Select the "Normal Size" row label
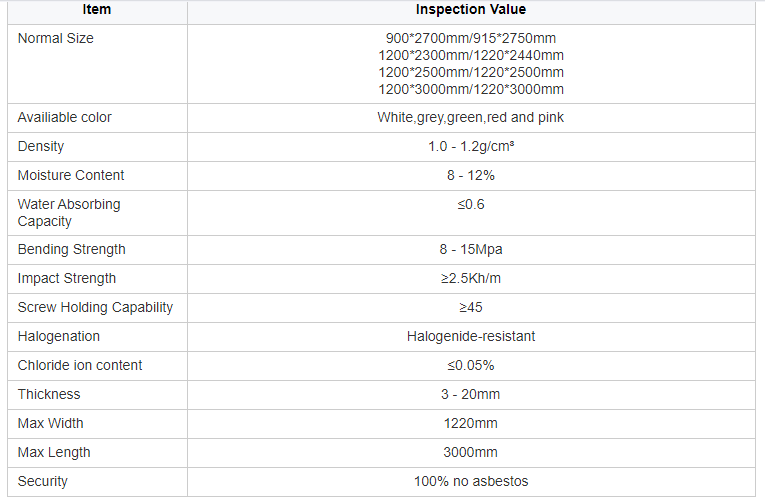This screenshot has width=765, height=500. click(x=56, y=38)
